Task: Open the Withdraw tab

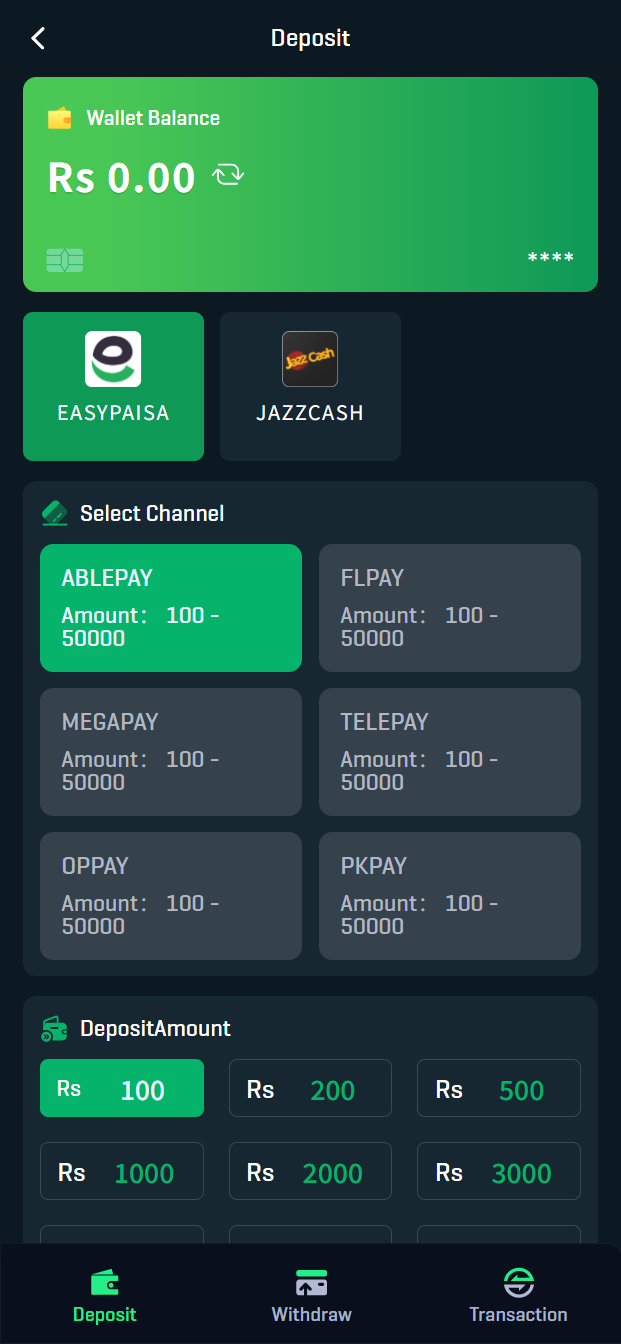Action: (311, 1296)
